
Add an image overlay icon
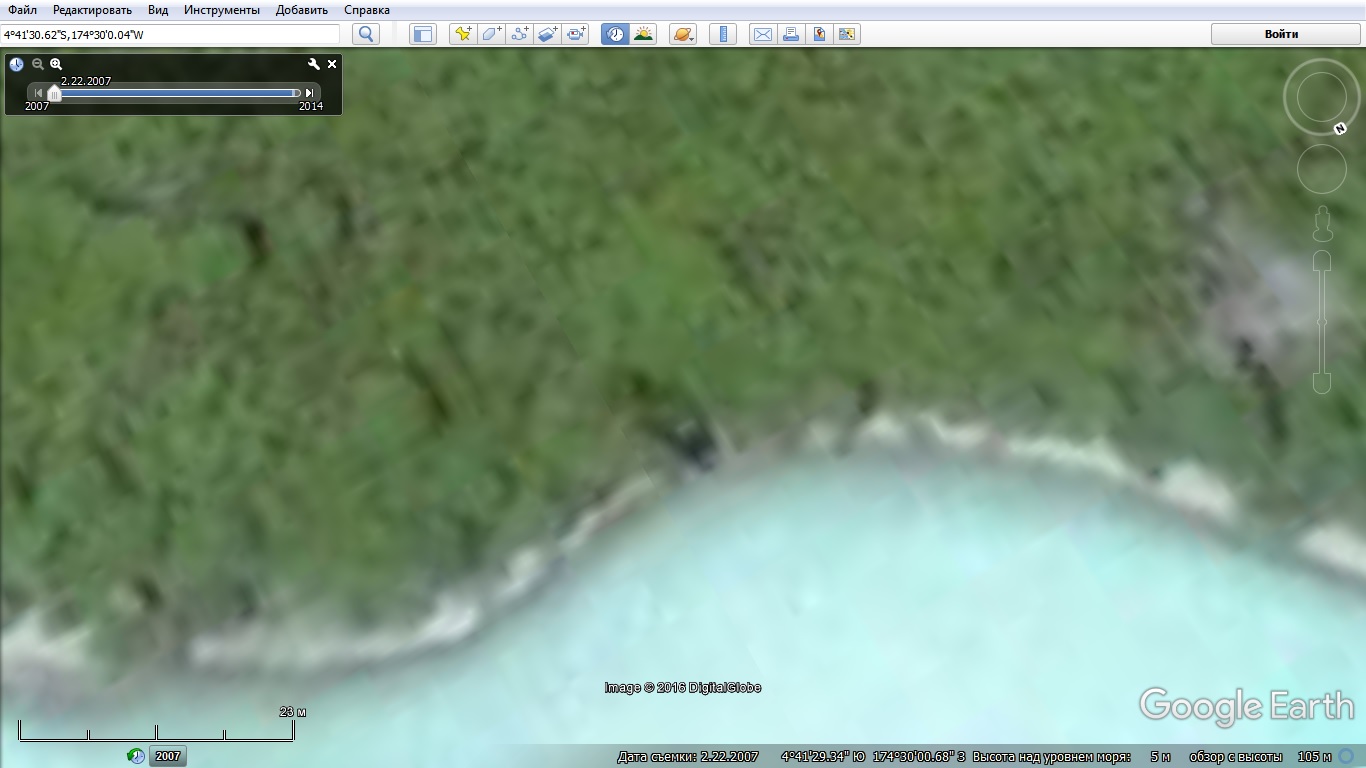547,34
